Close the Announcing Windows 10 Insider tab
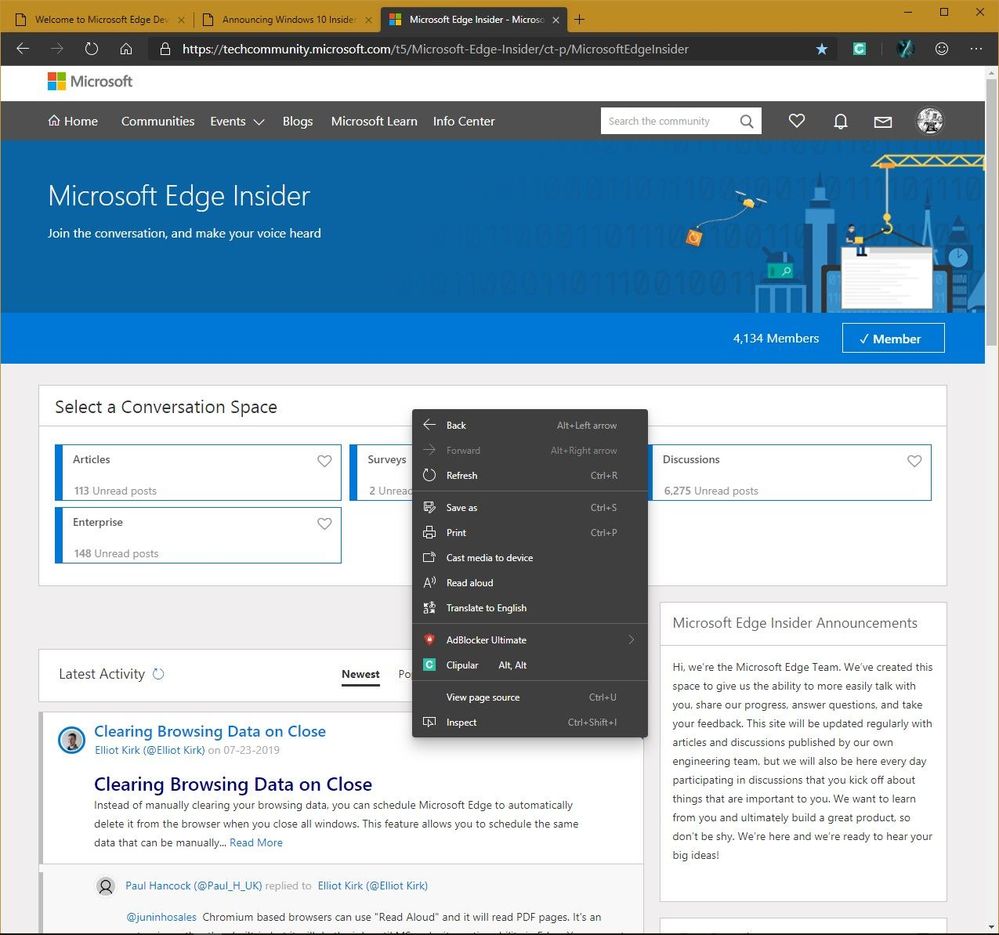 (368, 20)
